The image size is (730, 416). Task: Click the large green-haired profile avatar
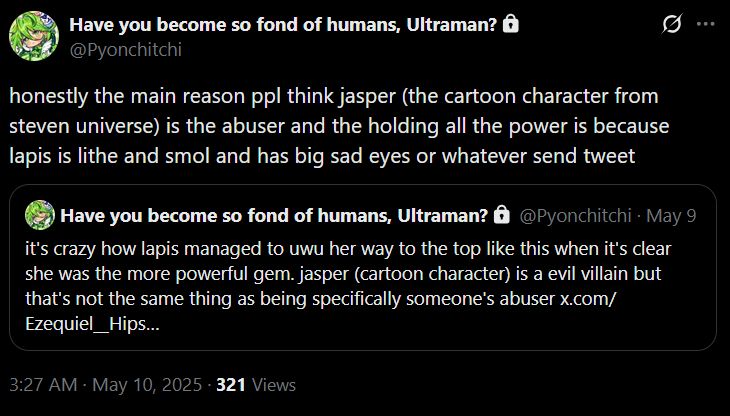pyautogui.click(x=33, y=35)
